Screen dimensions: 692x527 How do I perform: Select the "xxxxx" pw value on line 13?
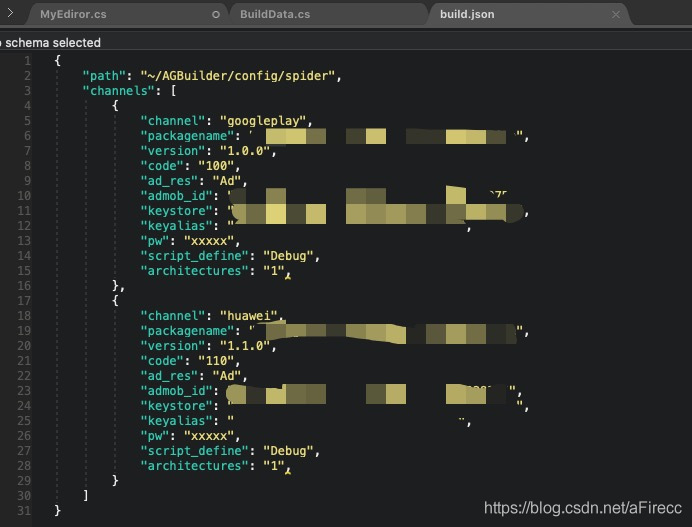point(209,241)
